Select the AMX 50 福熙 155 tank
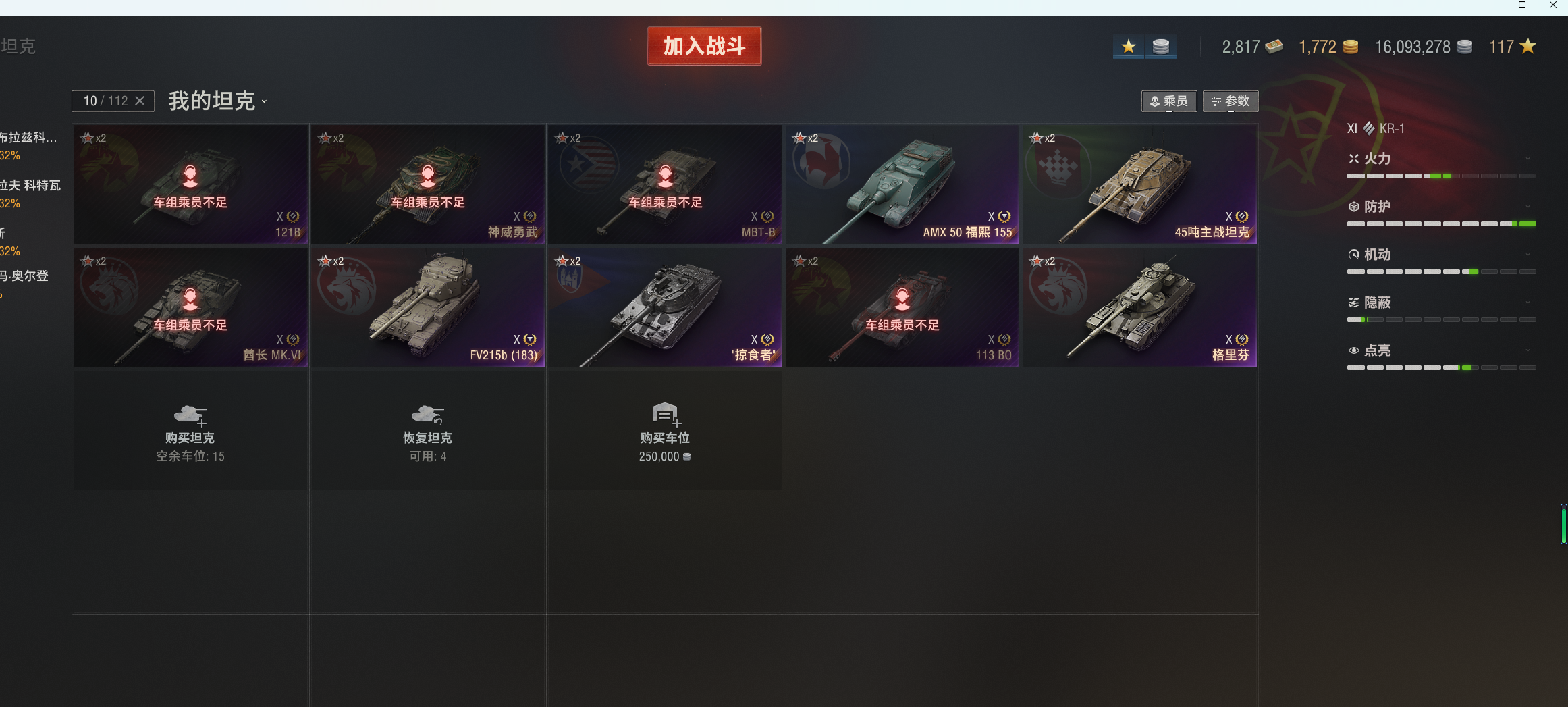 902,184
